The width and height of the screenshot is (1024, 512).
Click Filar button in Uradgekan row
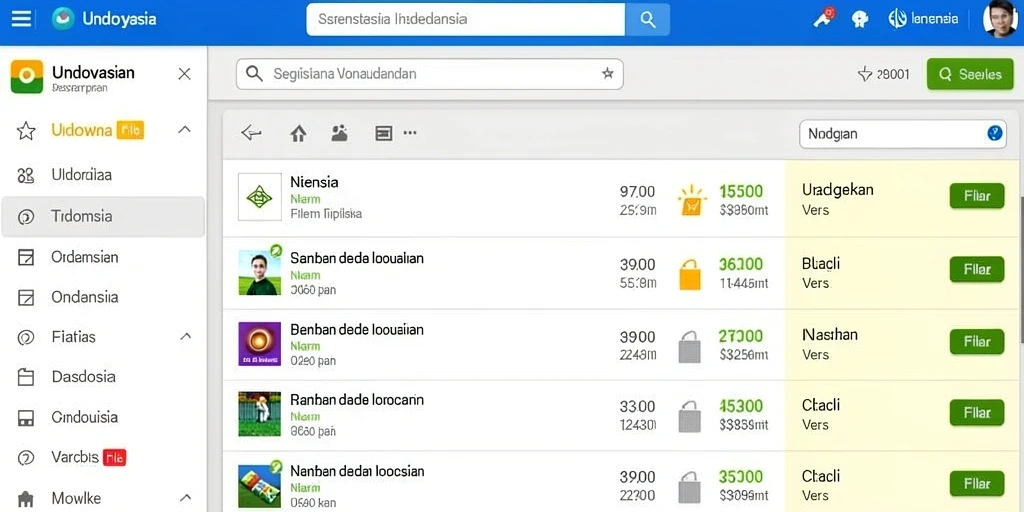click(976, 196)
